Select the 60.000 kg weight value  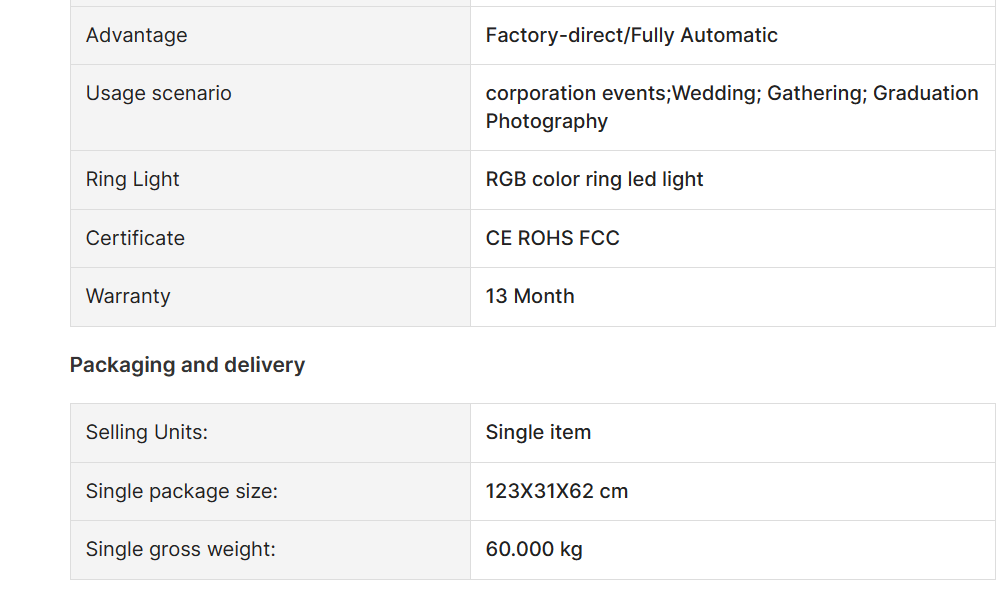pyautogui.click(x=534, y=550)
